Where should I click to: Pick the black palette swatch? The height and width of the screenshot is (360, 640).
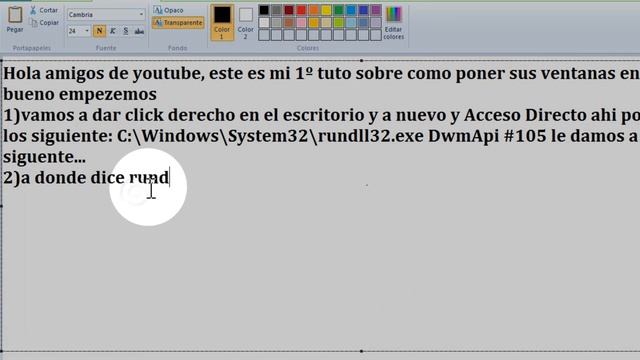pyautogui.click(x=264, y=10)
